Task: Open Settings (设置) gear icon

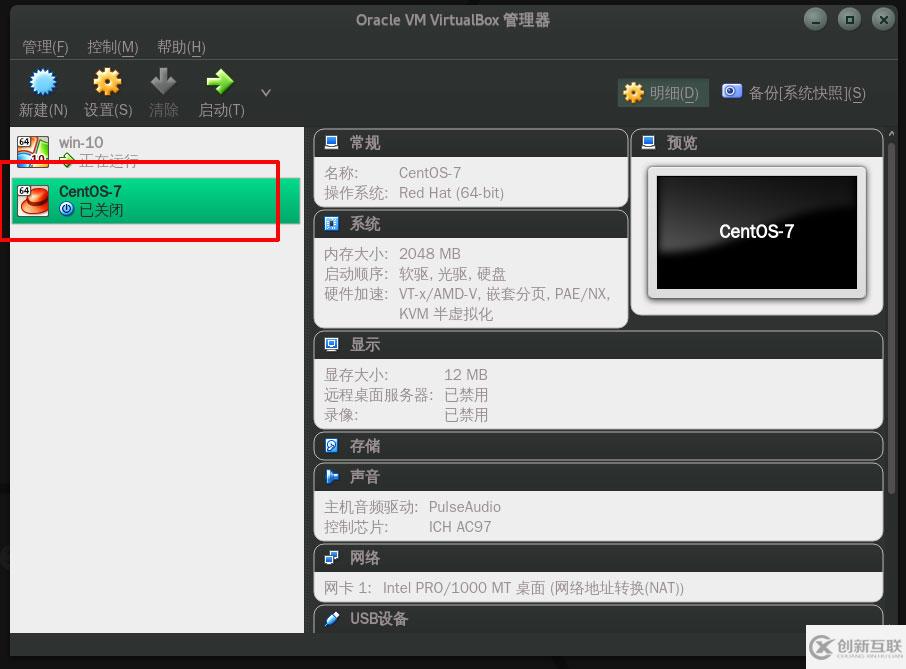Action: point(107,82)
